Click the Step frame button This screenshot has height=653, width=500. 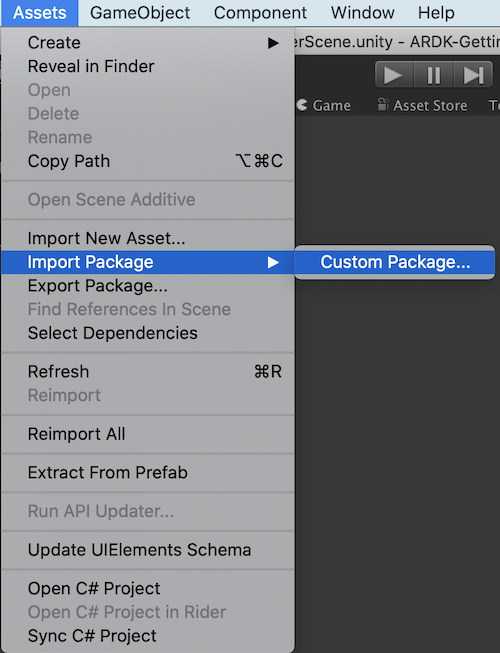coord(473,75)
